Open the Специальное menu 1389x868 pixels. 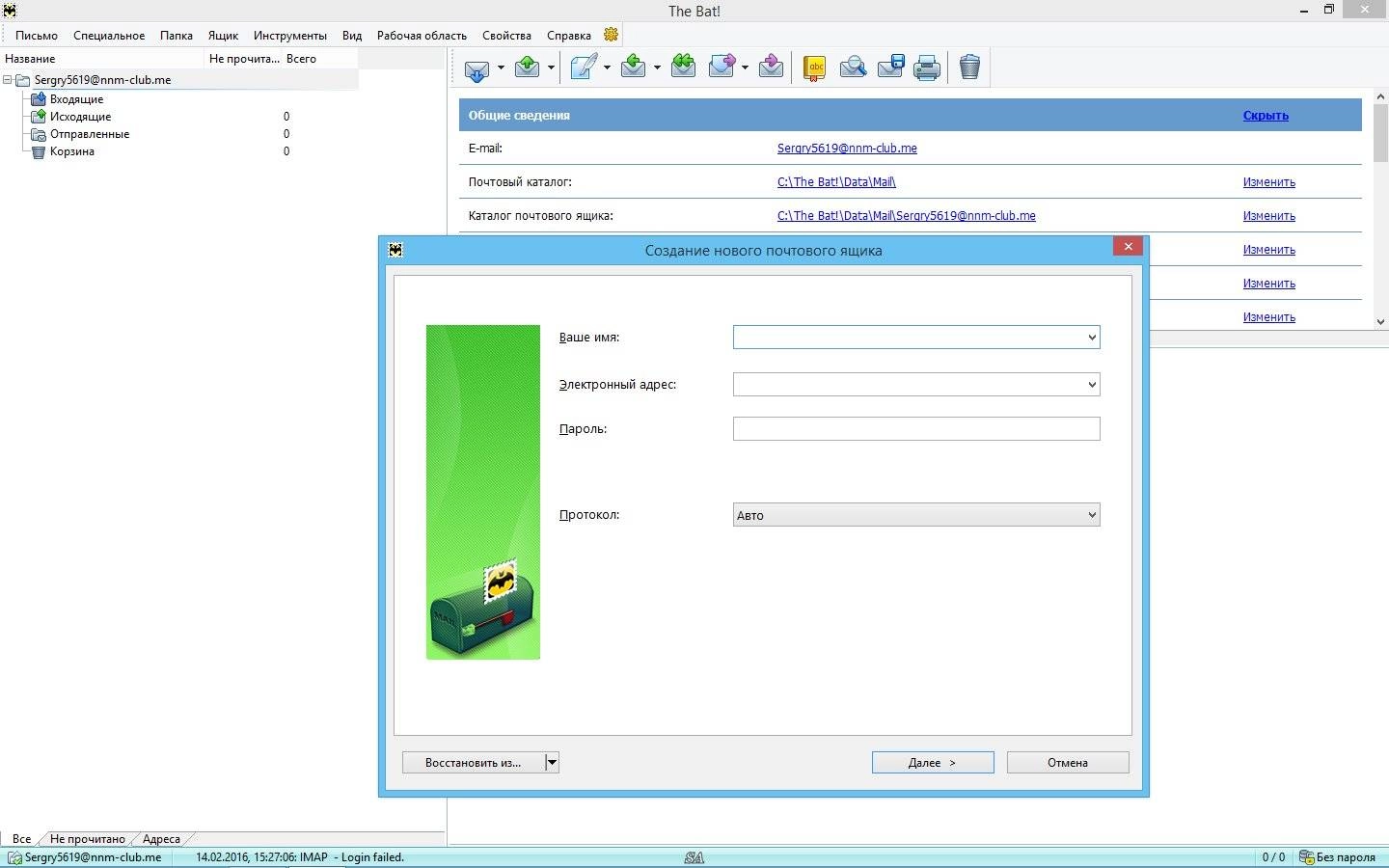(109, 36)
